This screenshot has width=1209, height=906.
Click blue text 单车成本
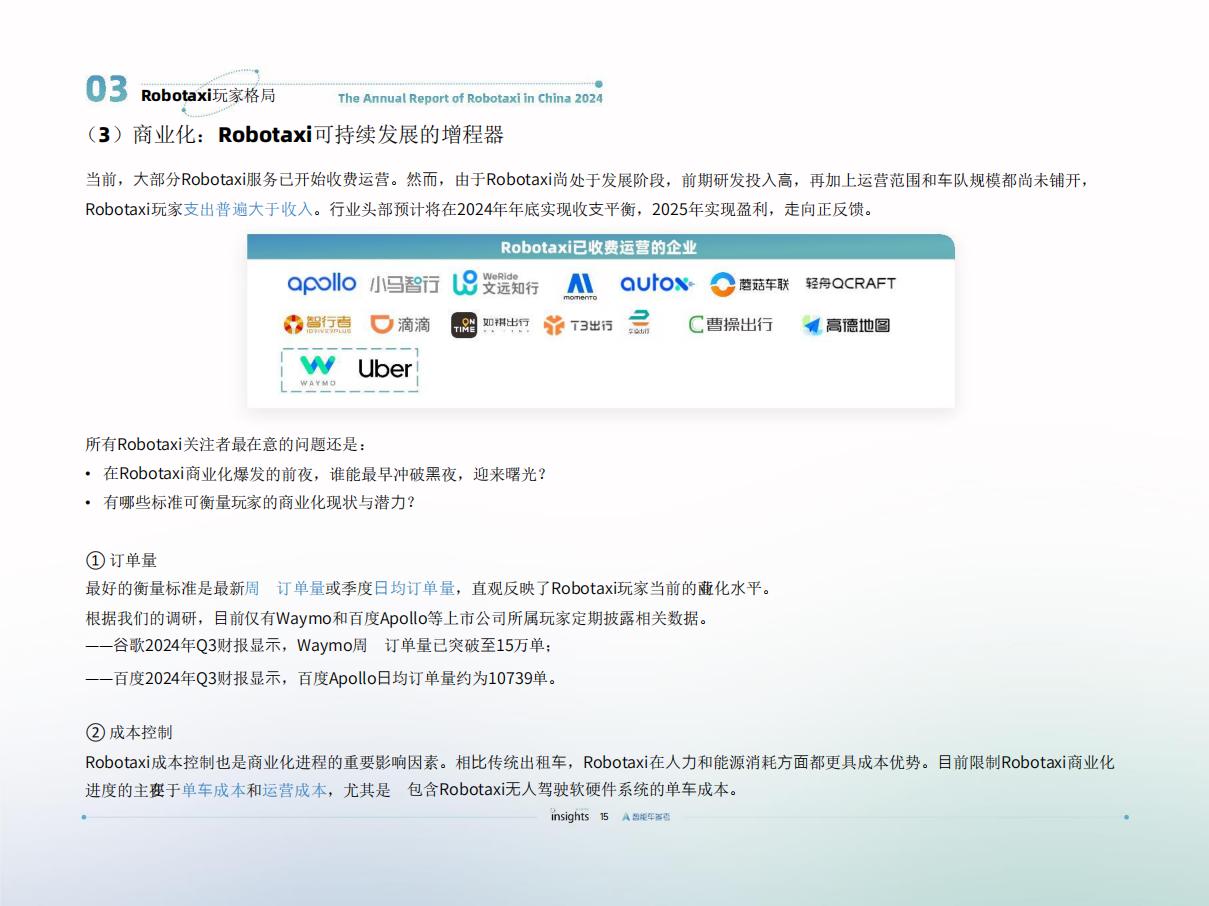(214, 790)
